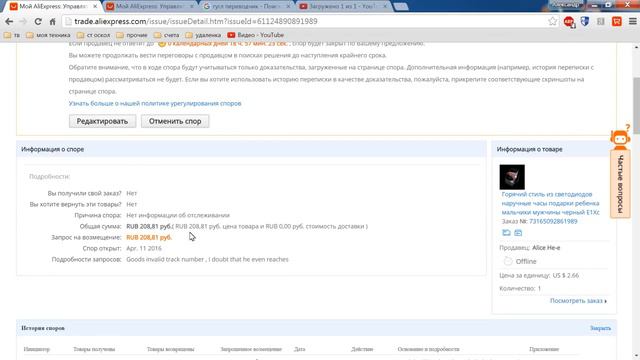
Task: Open the 'счета' bookmarks folder
Action: (x=167, y=35)
